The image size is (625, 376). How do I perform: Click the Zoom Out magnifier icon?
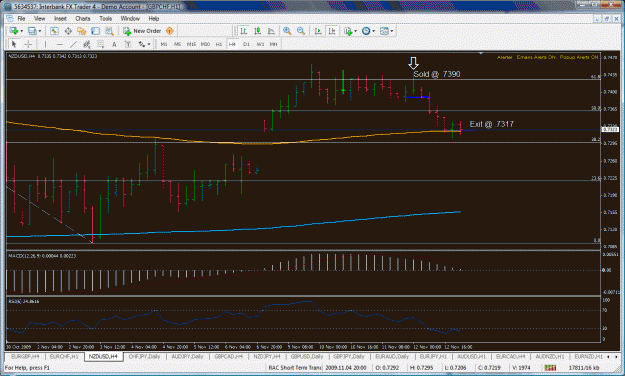coord(301,31)
